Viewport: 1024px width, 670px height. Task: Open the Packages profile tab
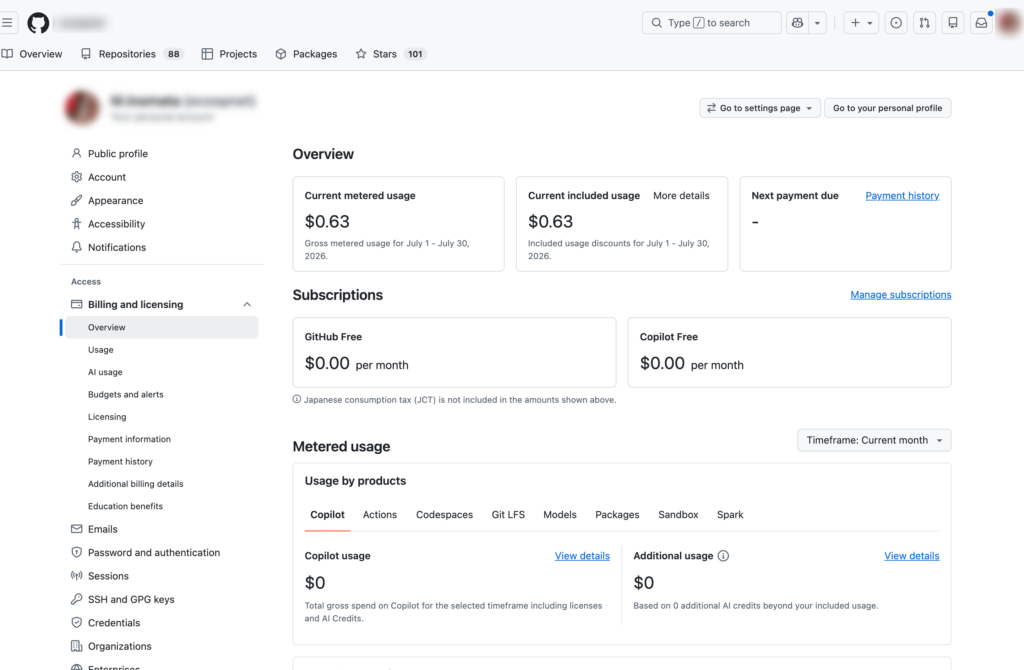pyautogui.click(x=306, y=54)
